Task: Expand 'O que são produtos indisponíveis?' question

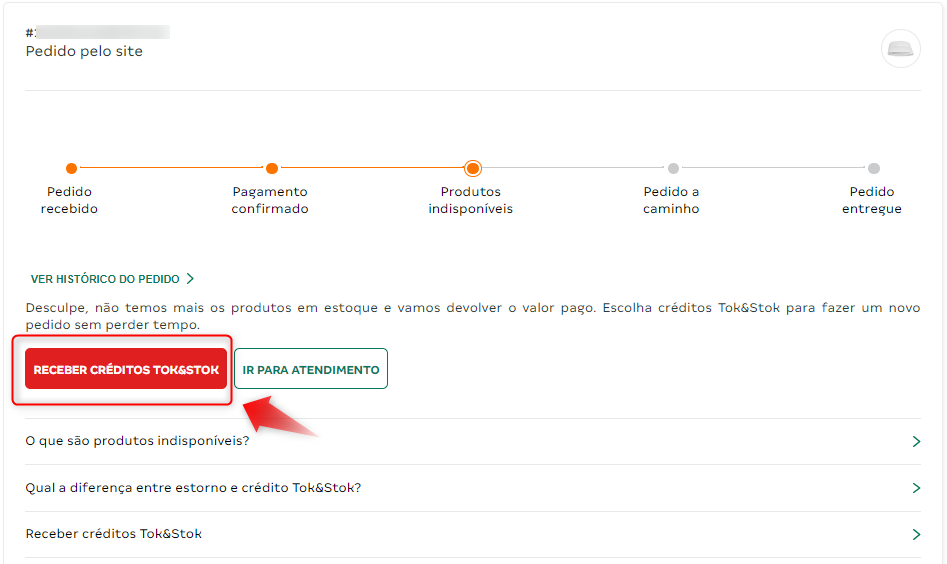Action: tap(473, 441)
